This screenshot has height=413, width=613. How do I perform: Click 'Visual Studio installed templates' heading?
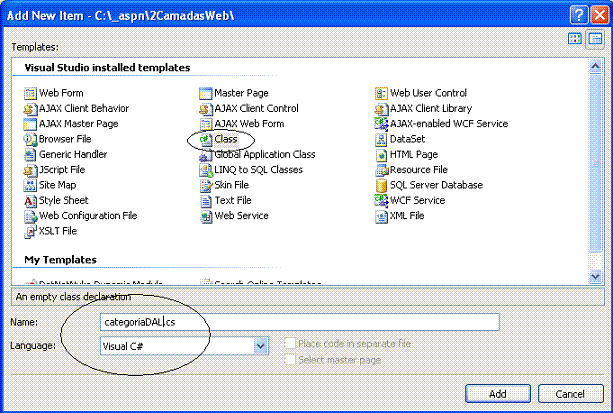[x=107, y=68]
